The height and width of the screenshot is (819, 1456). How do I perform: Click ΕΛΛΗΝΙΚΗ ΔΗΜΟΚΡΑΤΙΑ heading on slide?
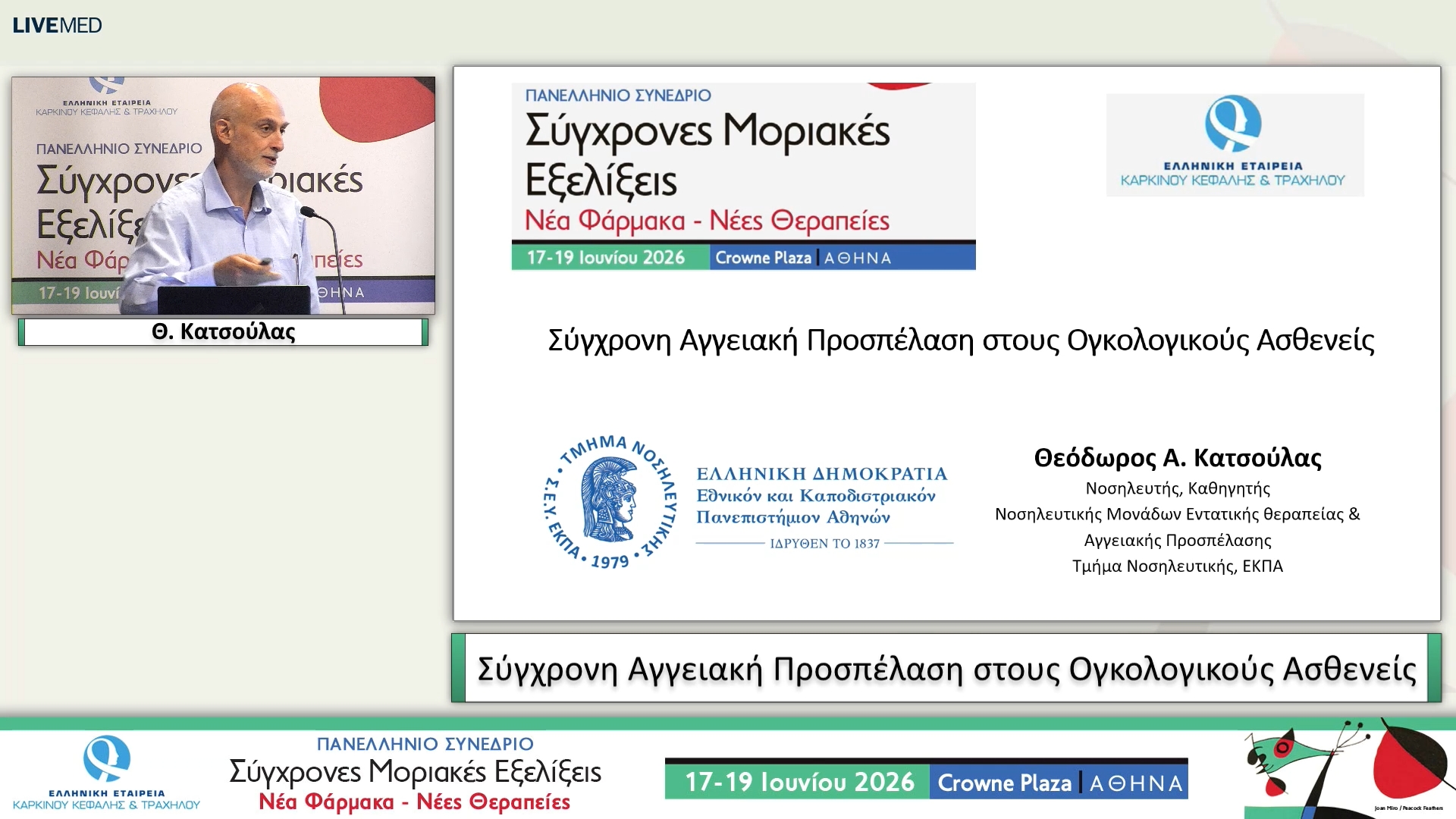click(x=822, y=473)
